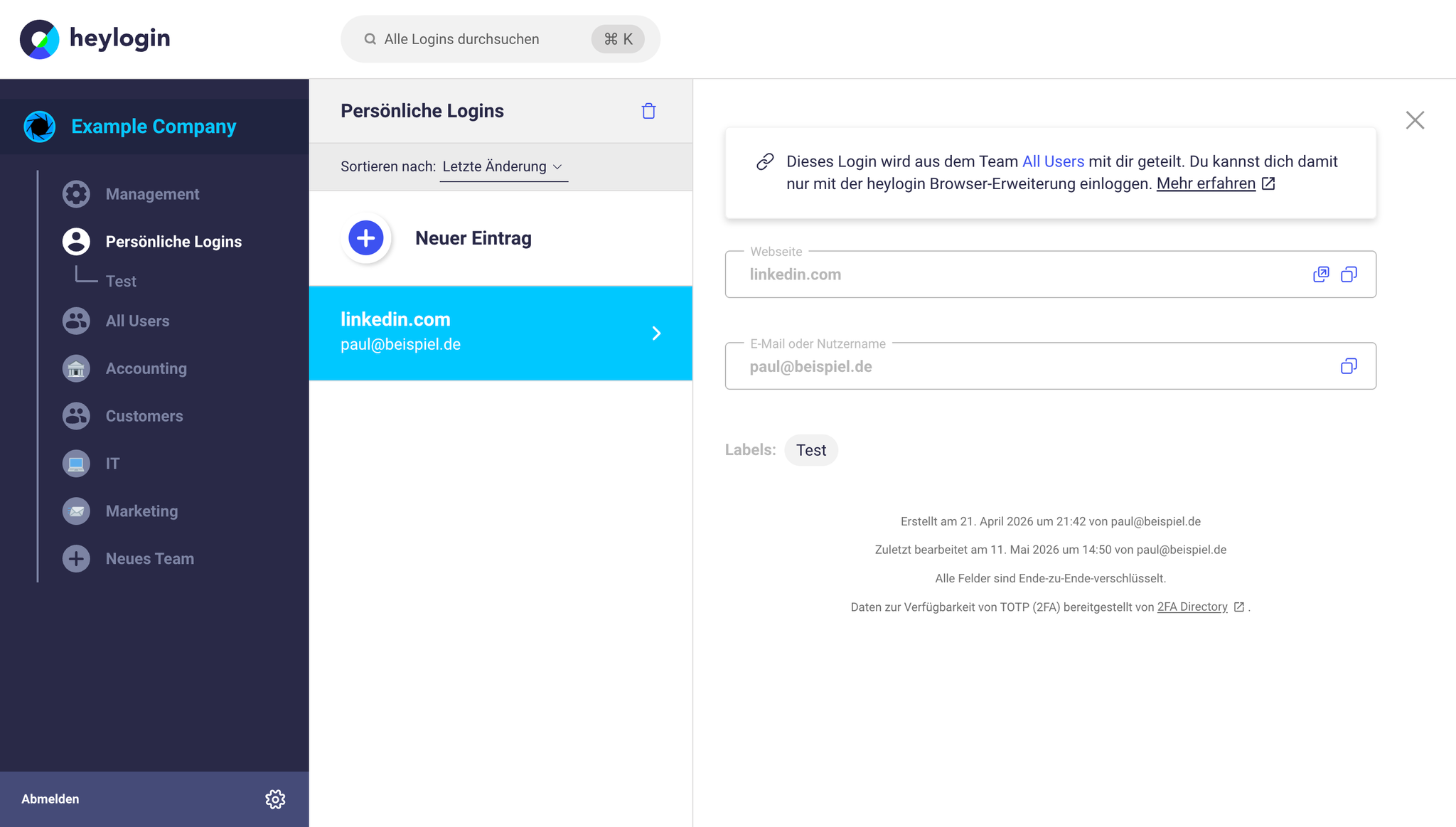The width and height of the screenshot is (1456, 827).
Task: Click the external link icon after Mehr erfahren
Action: [1268, 183]
